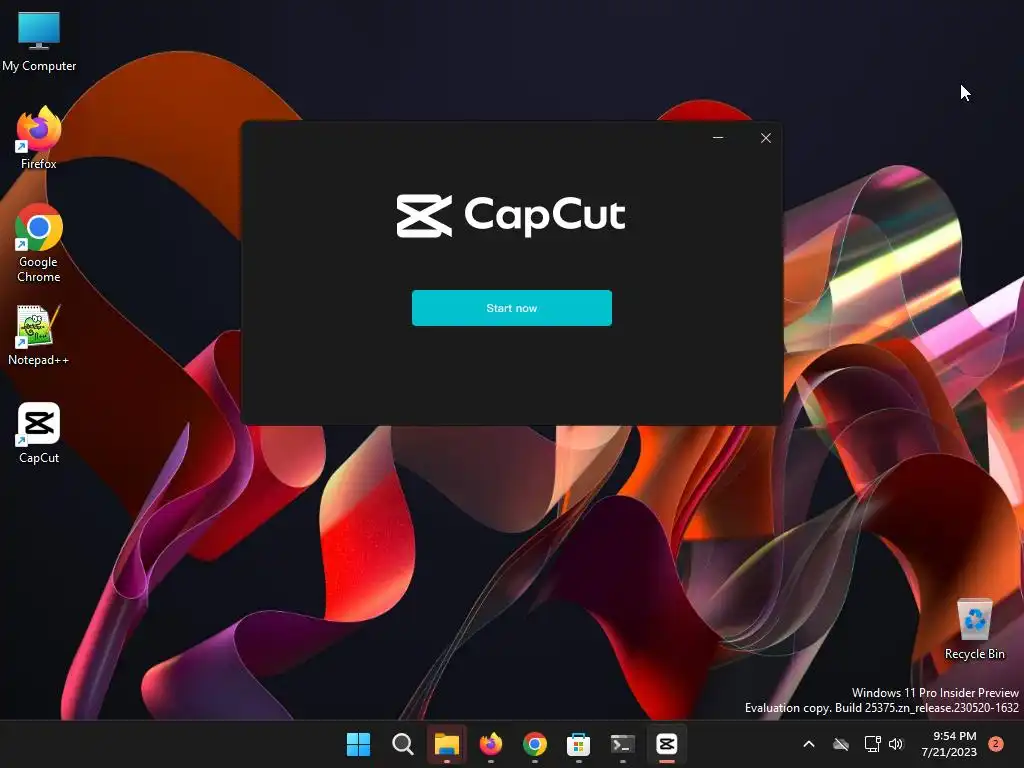This screenshot has width=1024, height=768.
Task: Click the cloud sync tray icon
Action: coord(841,744)
